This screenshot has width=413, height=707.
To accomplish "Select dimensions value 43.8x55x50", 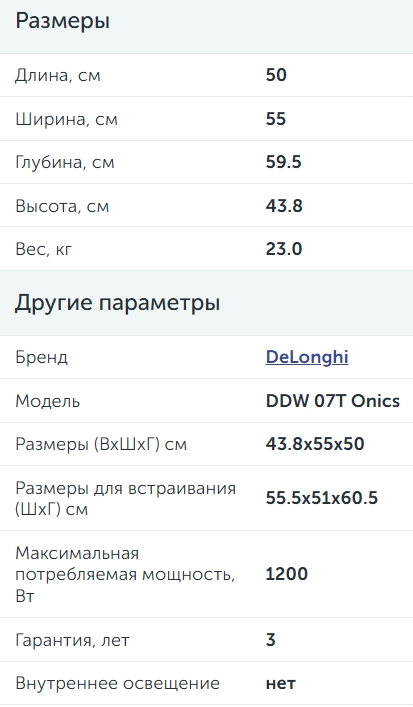I will (x=315, y=444).
